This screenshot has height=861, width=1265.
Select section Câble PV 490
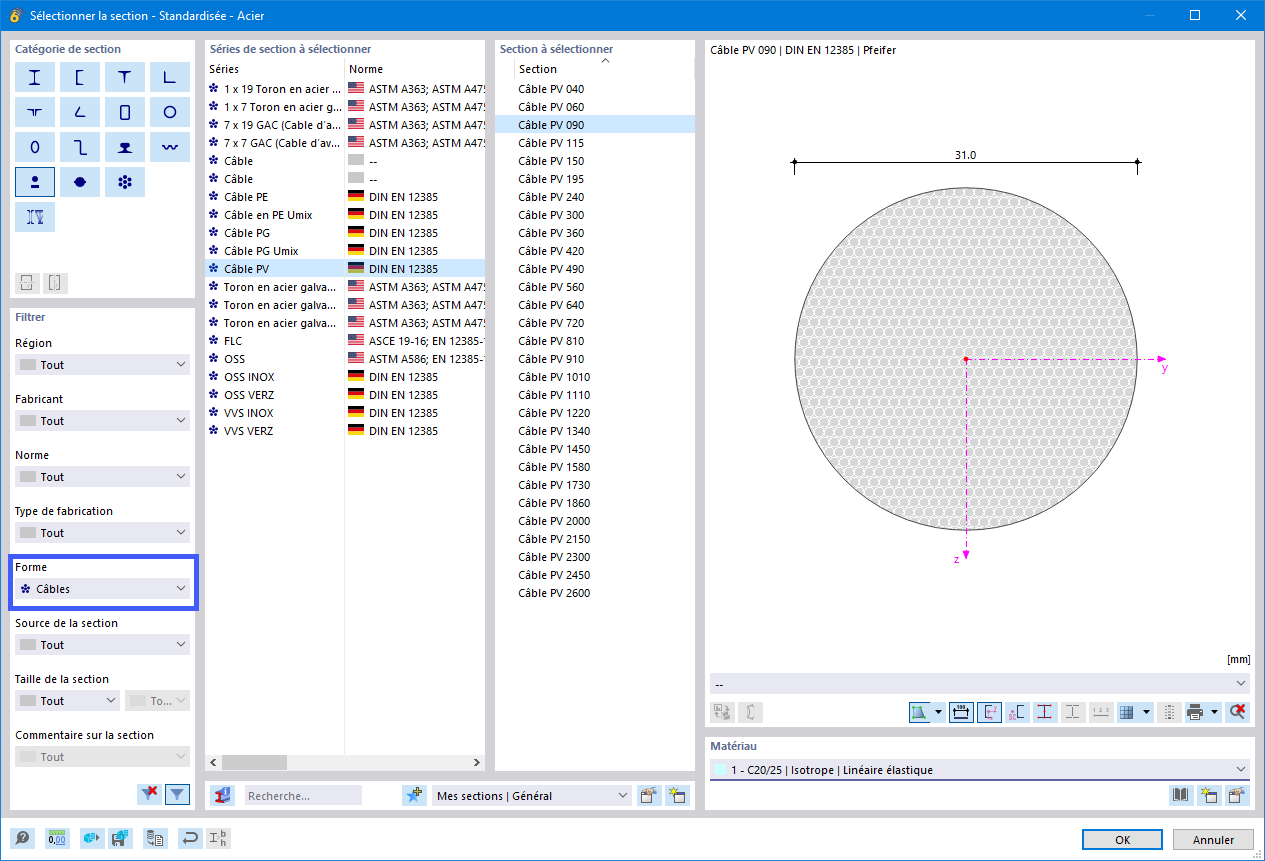(595, 269)
